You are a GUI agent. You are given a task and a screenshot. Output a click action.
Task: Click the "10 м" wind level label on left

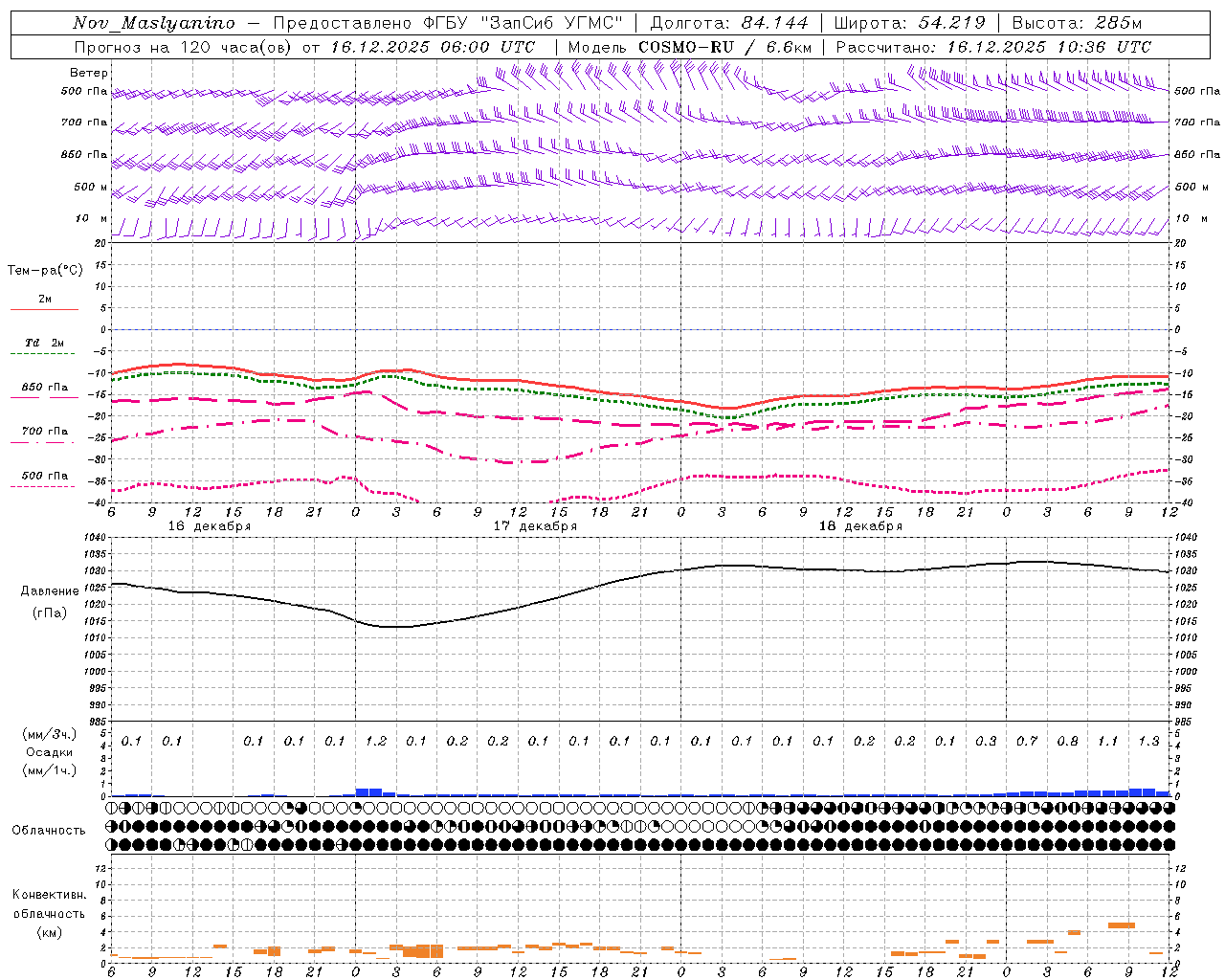(91, 218)
